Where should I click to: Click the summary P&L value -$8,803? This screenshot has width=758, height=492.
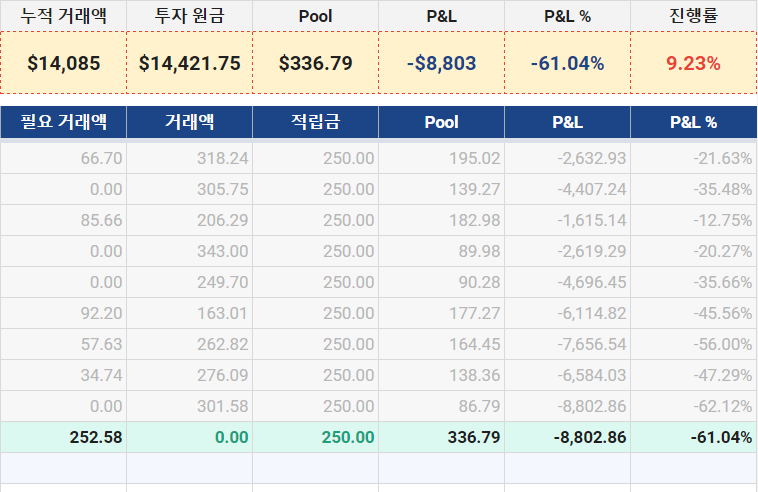point(441,63)
